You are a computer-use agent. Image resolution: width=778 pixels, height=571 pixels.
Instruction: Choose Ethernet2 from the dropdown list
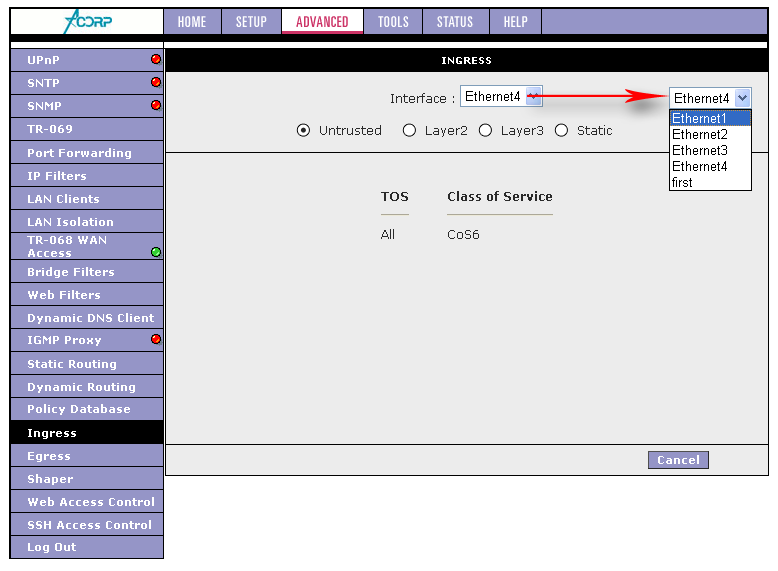coord(710,134)
